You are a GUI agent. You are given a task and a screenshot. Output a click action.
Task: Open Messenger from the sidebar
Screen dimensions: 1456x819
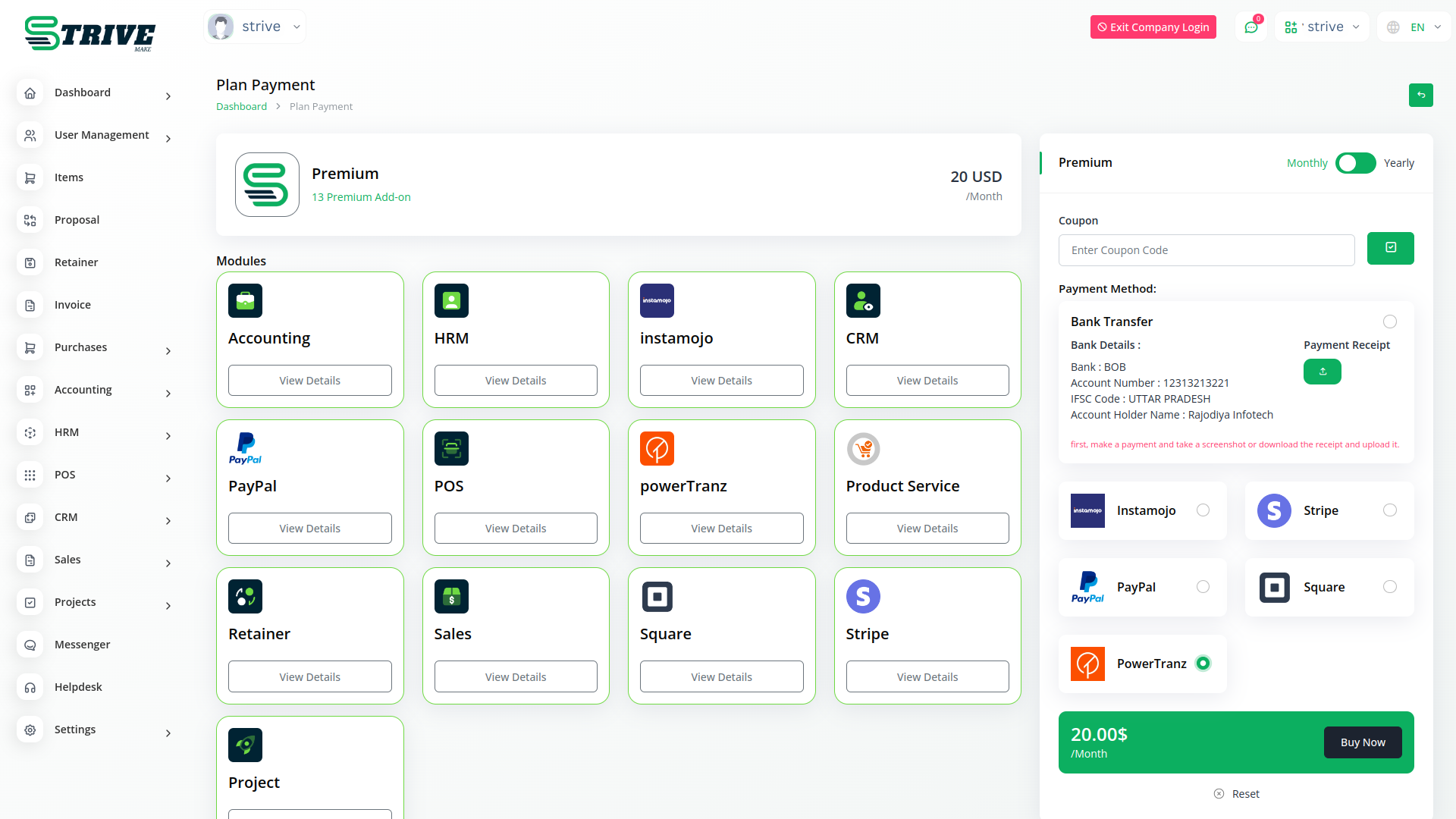pyautogui.click(x=82, y=645)
